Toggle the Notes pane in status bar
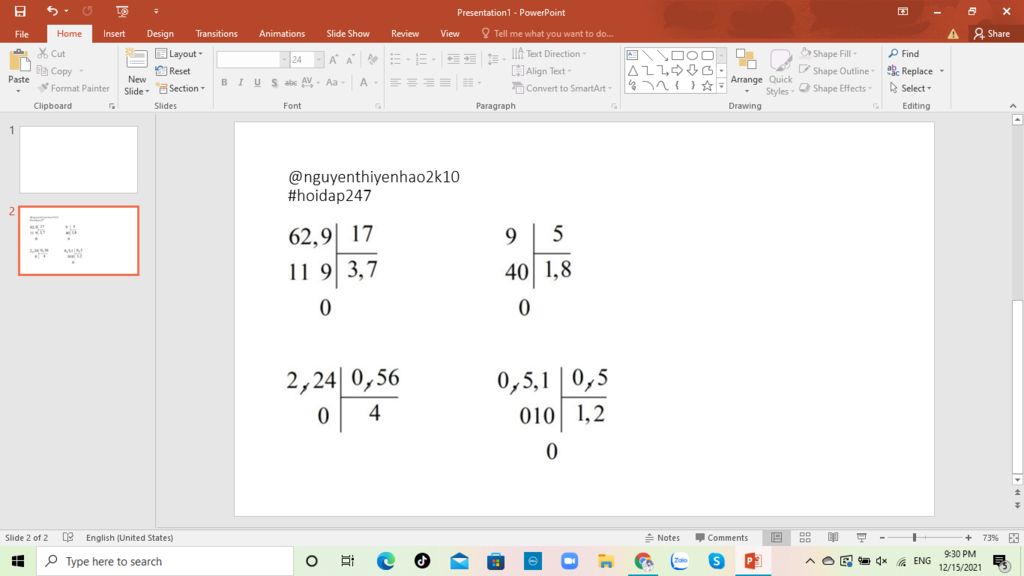1024x576 pixels. click(662, 537)
